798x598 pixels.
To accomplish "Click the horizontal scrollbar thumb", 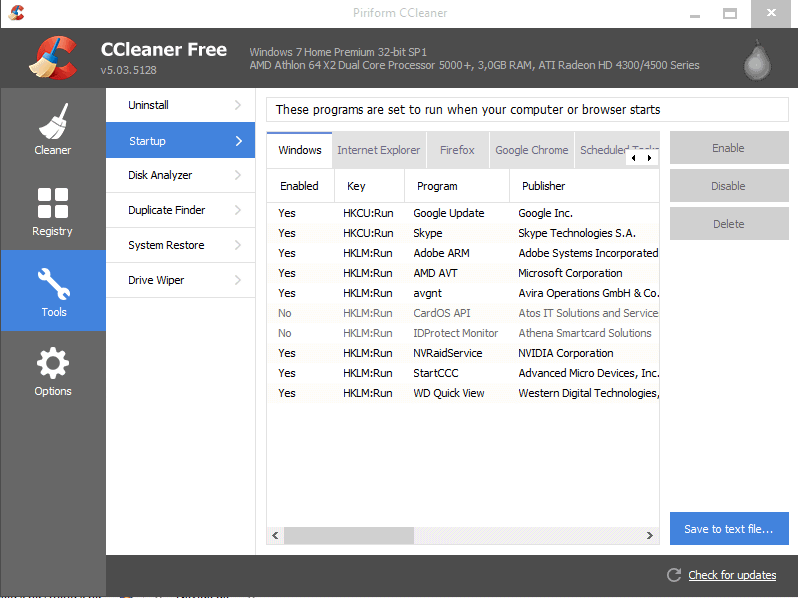I will point(349,535).
